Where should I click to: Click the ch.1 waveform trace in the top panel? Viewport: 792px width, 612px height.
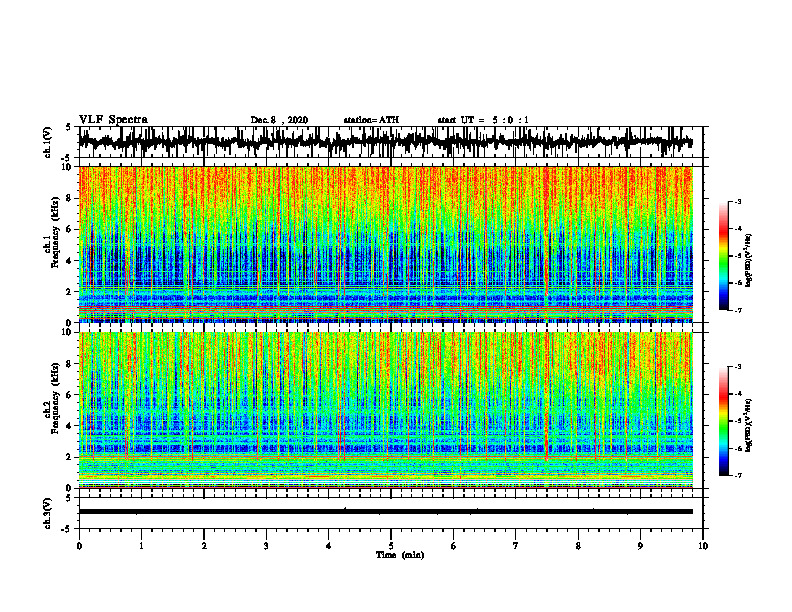click(x=385, y=142)
